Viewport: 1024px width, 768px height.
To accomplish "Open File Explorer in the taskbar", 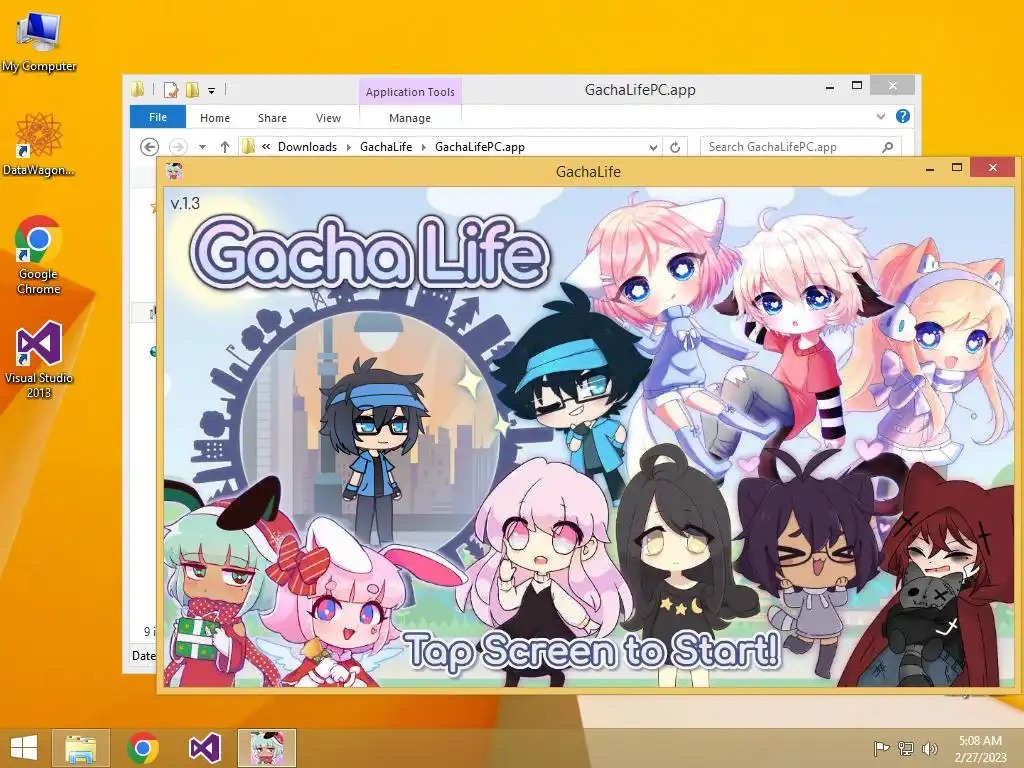I will [x=81, y=748].
